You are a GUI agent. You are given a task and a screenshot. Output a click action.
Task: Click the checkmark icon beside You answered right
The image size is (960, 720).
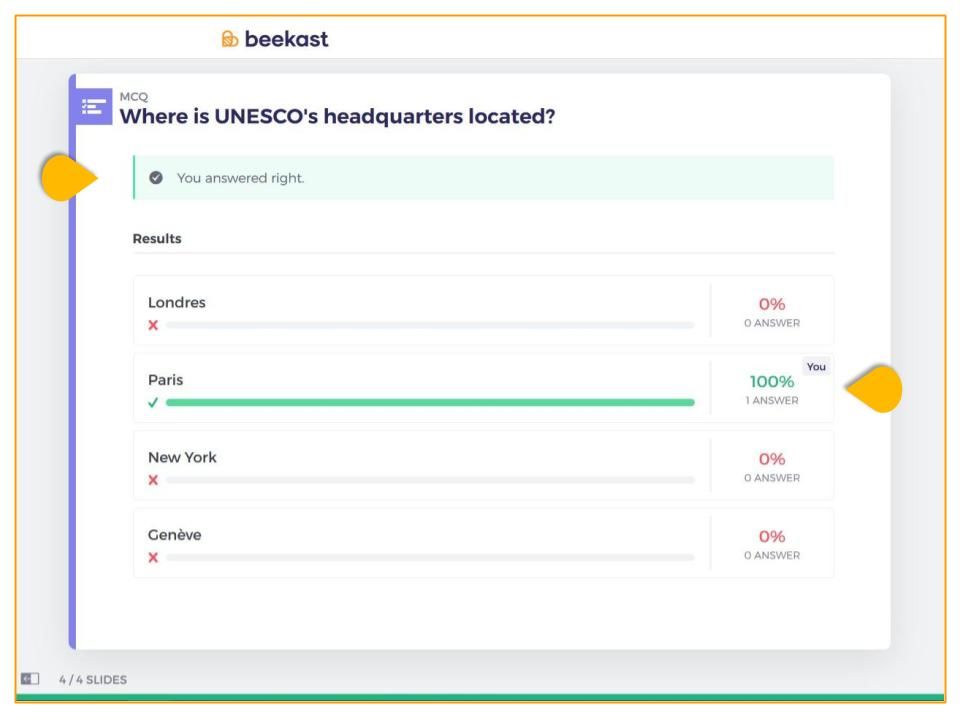156,178
